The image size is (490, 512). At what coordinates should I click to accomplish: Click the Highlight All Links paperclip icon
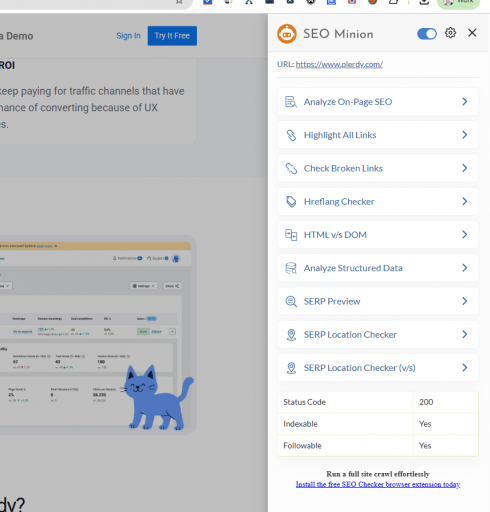pos(291,135)
